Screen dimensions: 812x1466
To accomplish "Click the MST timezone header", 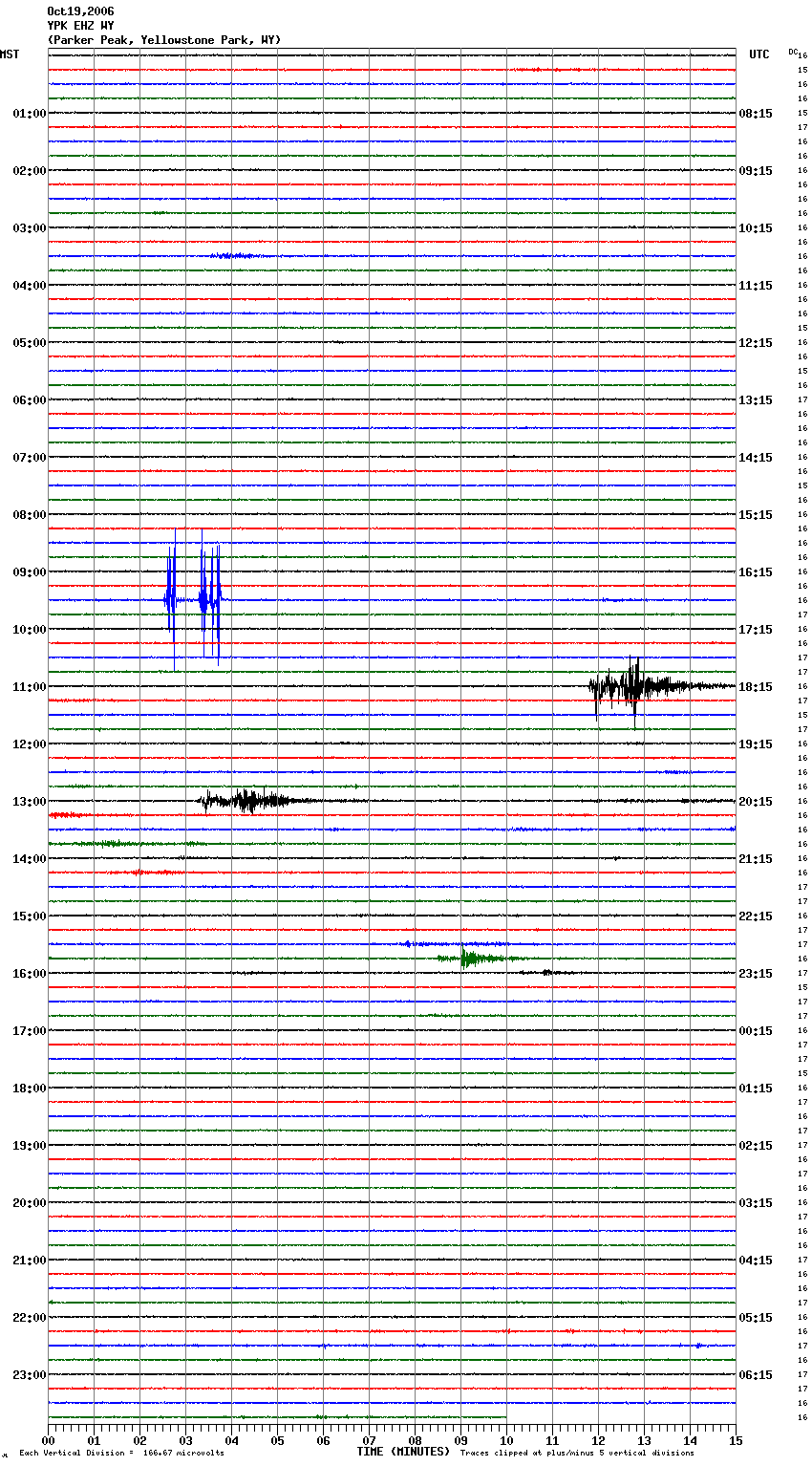I will click(10, 54).
